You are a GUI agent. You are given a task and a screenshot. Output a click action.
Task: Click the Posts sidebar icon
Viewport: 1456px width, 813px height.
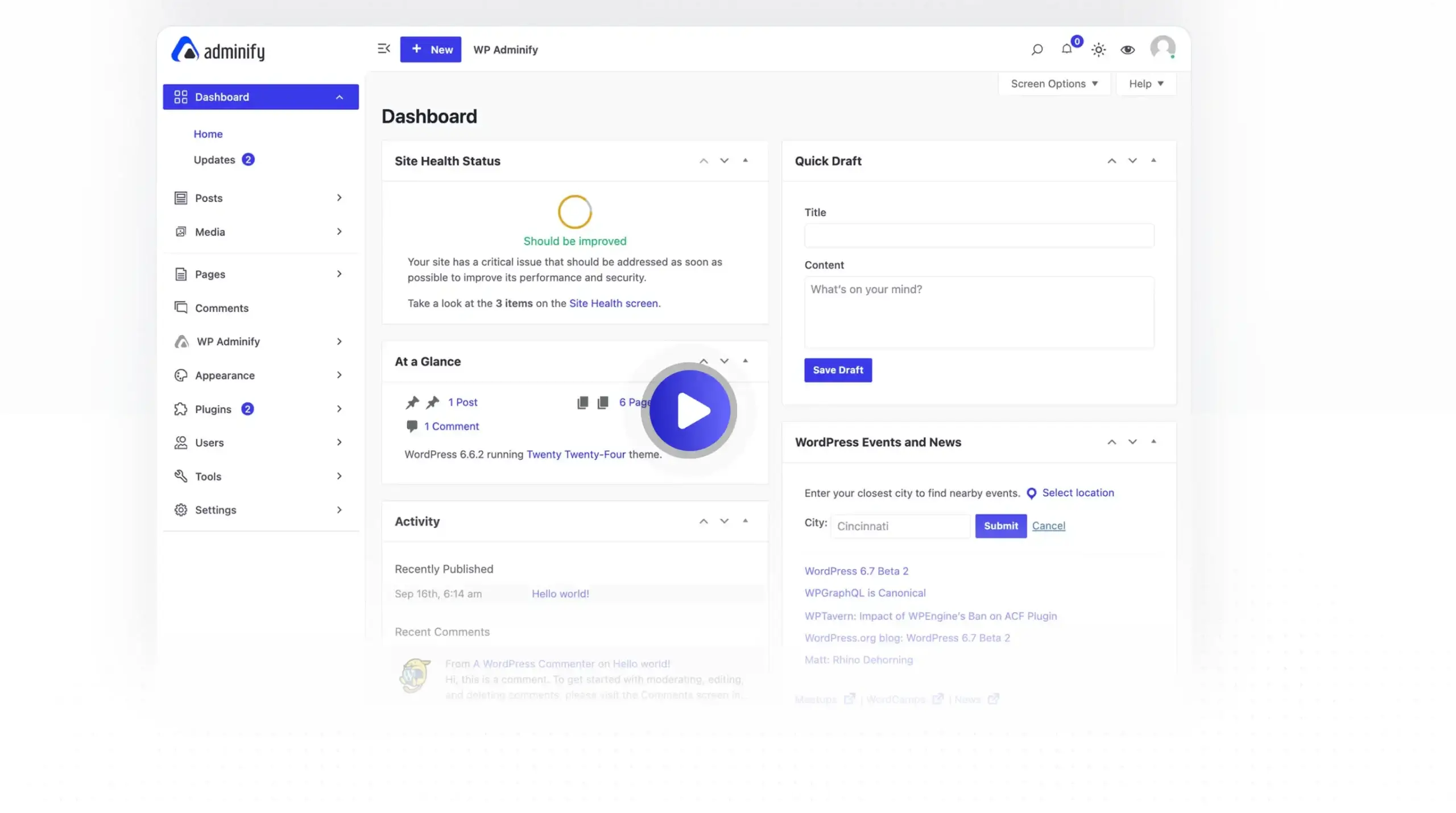tap(181, 197)
